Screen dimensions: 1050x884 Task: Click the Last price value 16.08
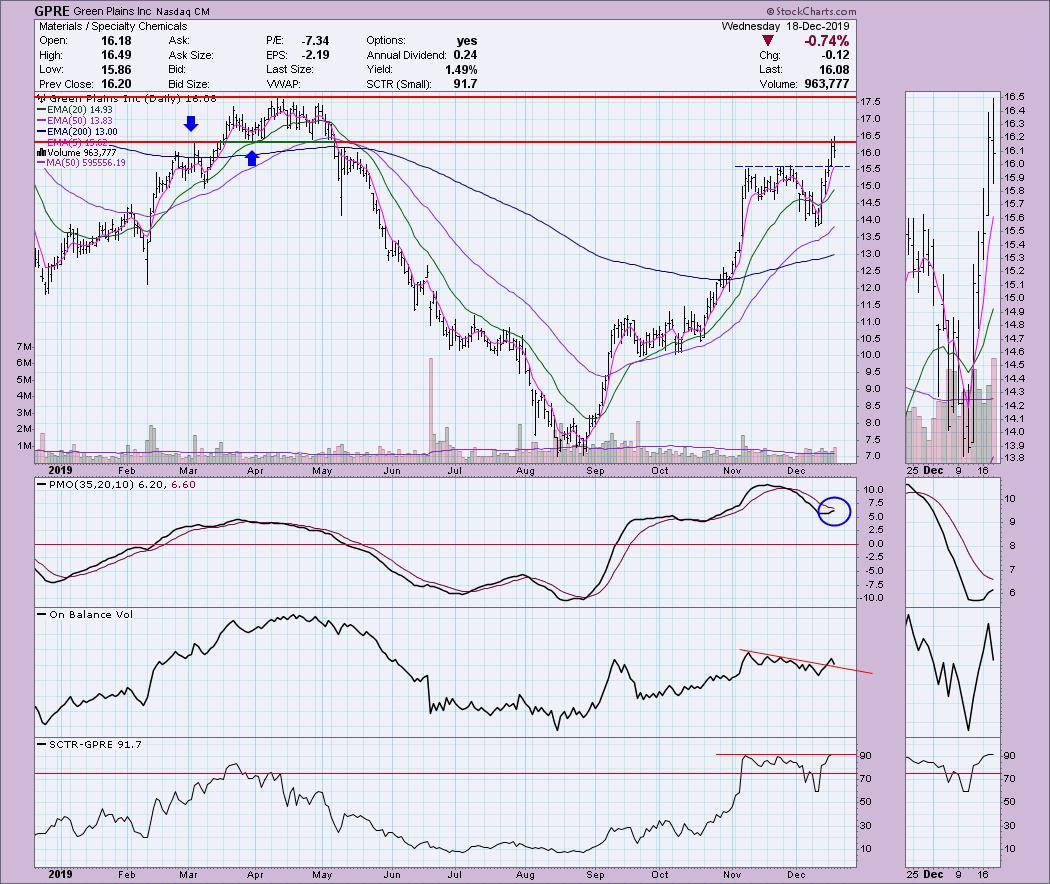coord(833,70)
